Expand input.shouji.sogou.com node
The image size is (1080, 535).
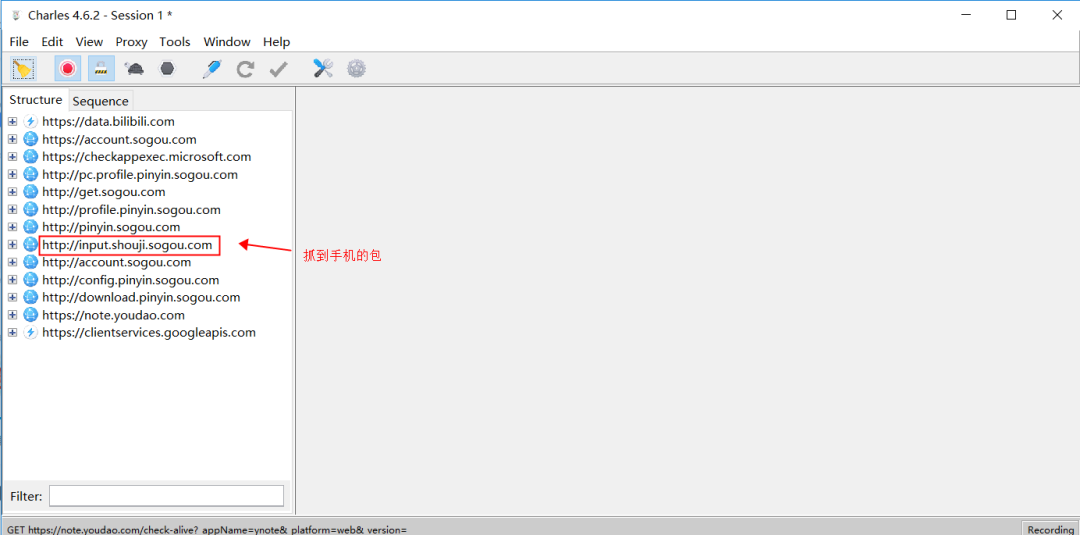click(x=12, y=244)
